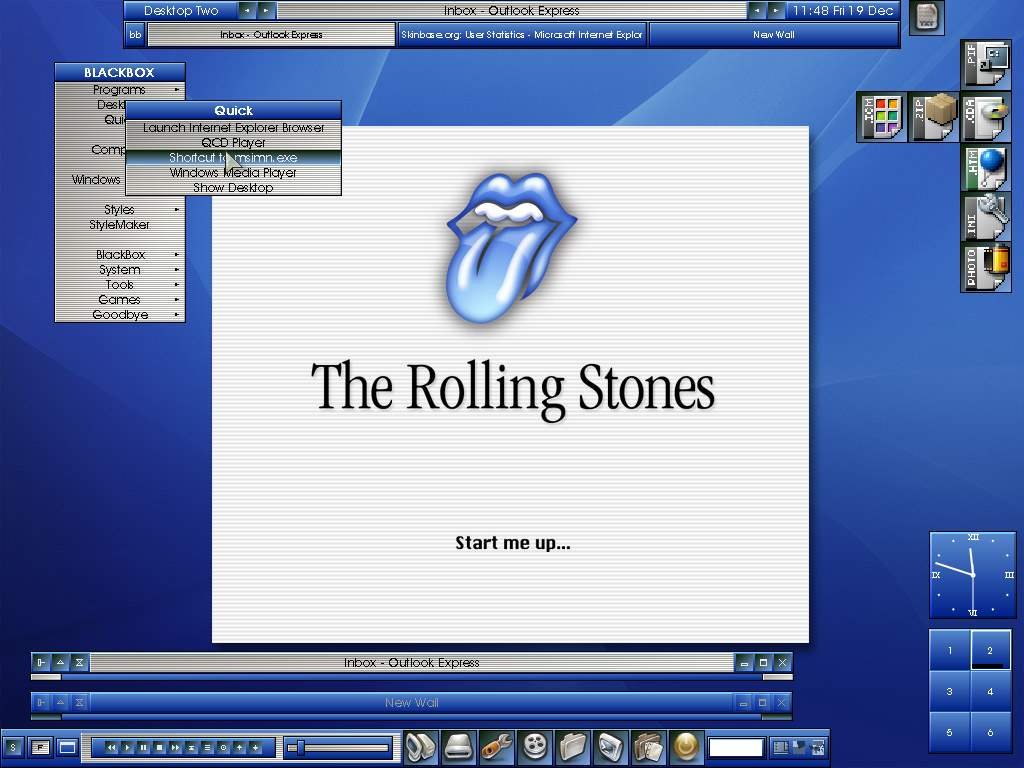Rewind the track in the player bar
This screenshot has height=768, width=1024.
pyautogui.click(x=111, y=747)
